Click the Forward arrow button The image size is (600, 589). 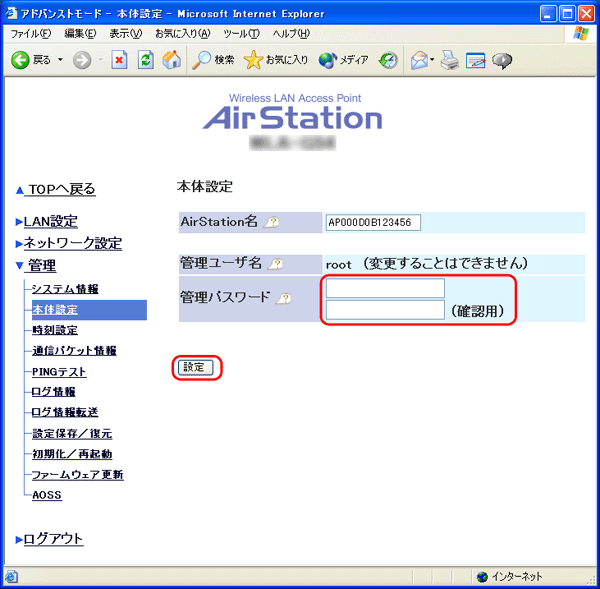point(82,60)
